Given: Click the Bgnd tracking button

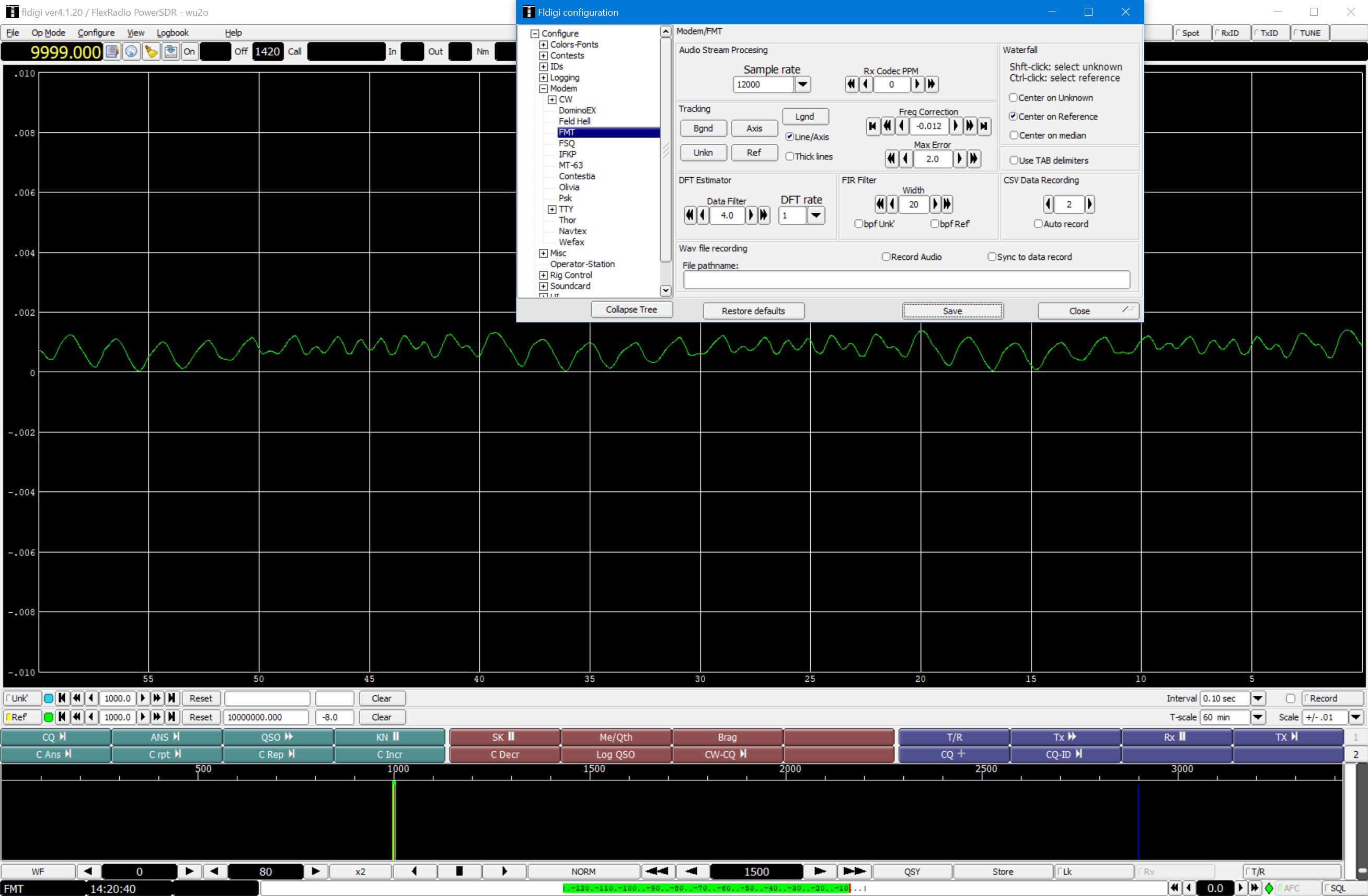Looking at the screenshot, I should (x=704, y=128).
